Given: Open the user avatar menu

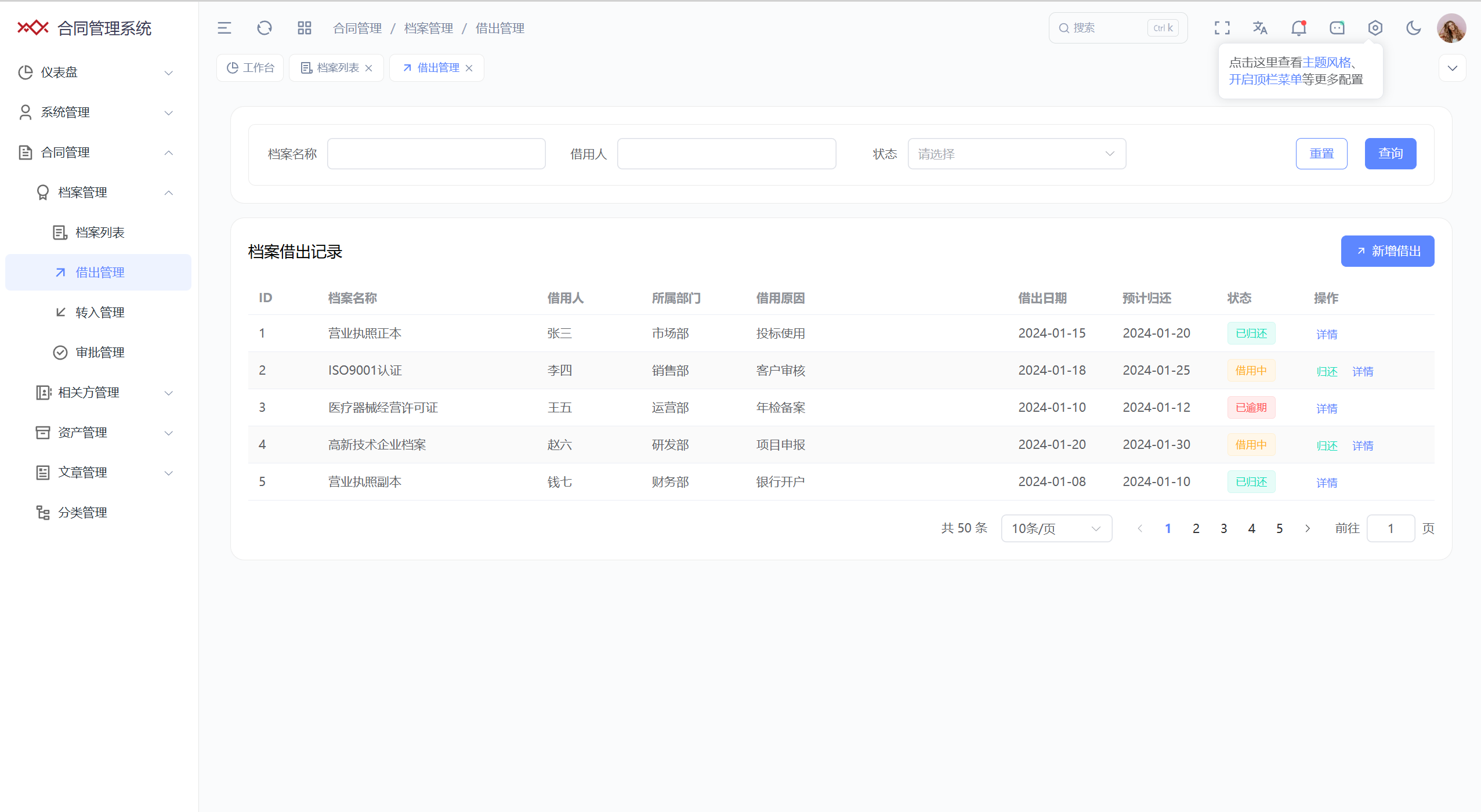Looking at the screenshot, I should tap(1451, 28).
